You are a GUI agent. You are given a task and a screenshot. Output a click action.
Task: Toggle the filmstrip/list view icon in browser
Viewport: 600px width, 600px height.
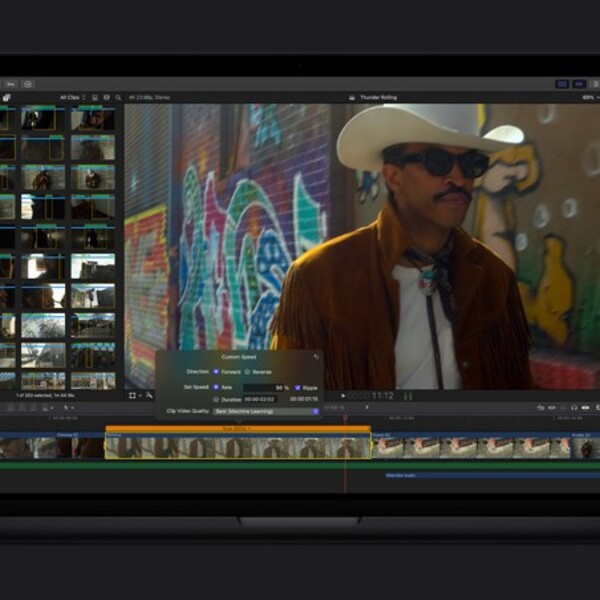click(107, 98)
